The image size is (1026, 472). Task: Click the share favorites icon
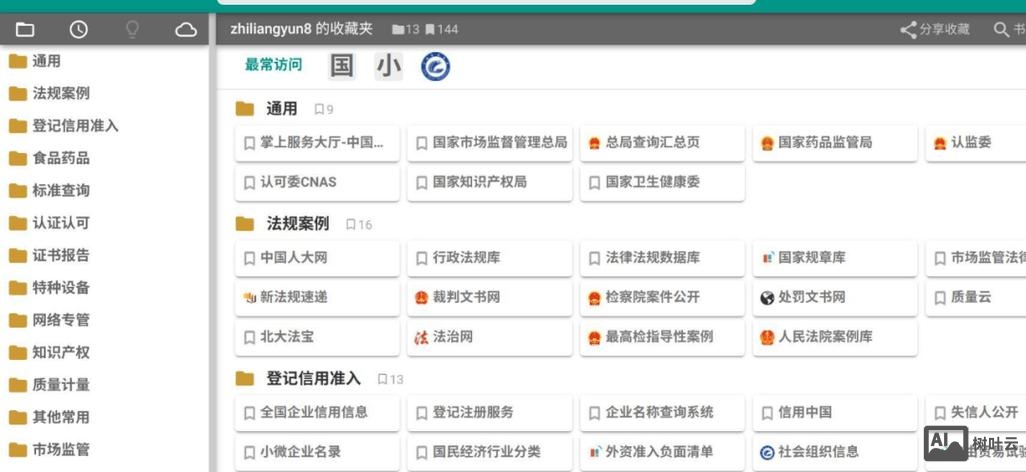(908, 29)
